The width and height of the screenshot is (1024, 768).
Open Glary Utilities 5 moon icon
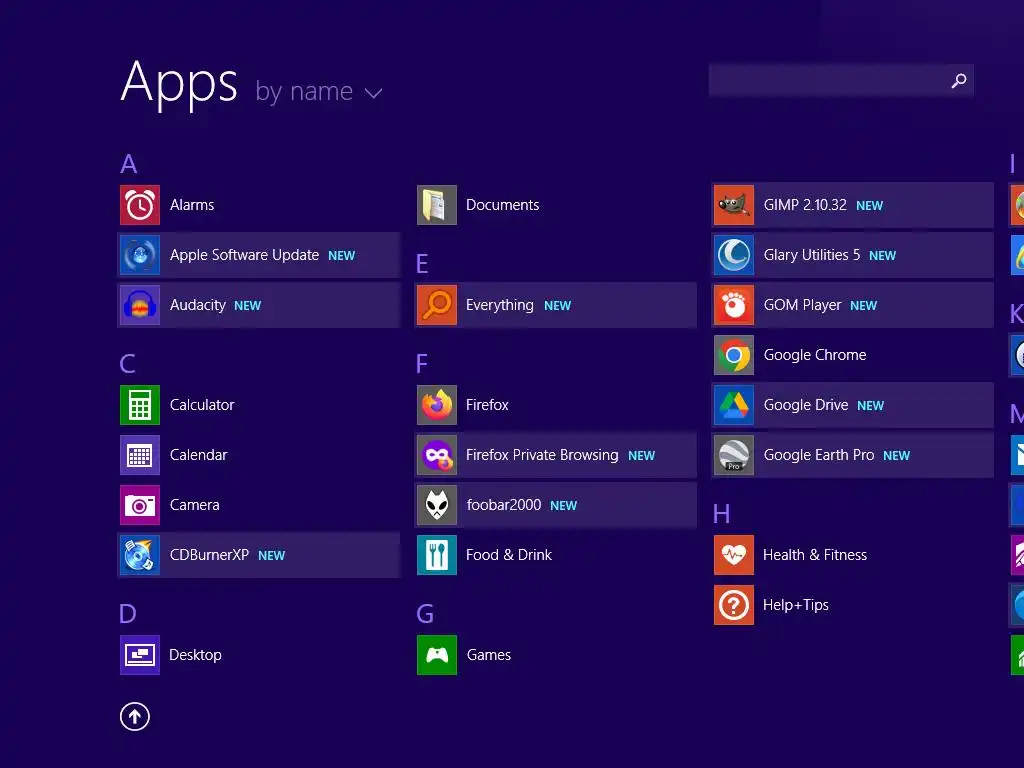(x=734, y=255)
